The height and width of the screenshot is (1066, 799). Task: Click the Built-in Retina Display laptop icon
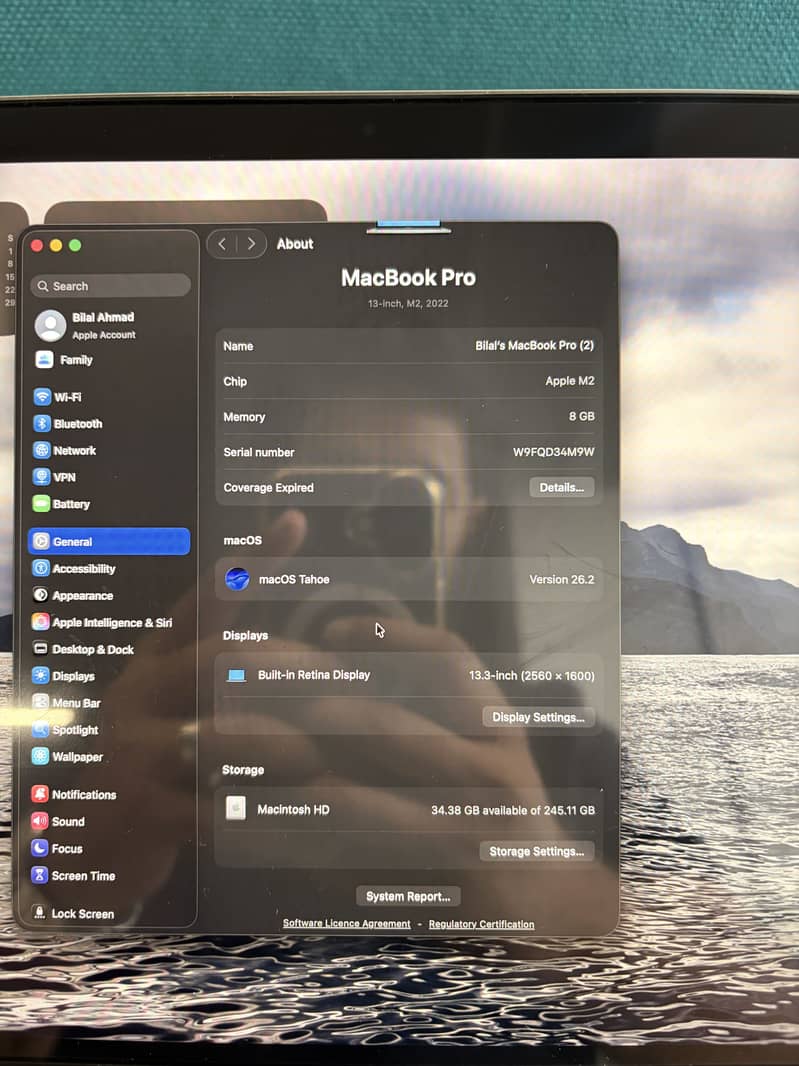pyautogui.click(x=237, y=675)
